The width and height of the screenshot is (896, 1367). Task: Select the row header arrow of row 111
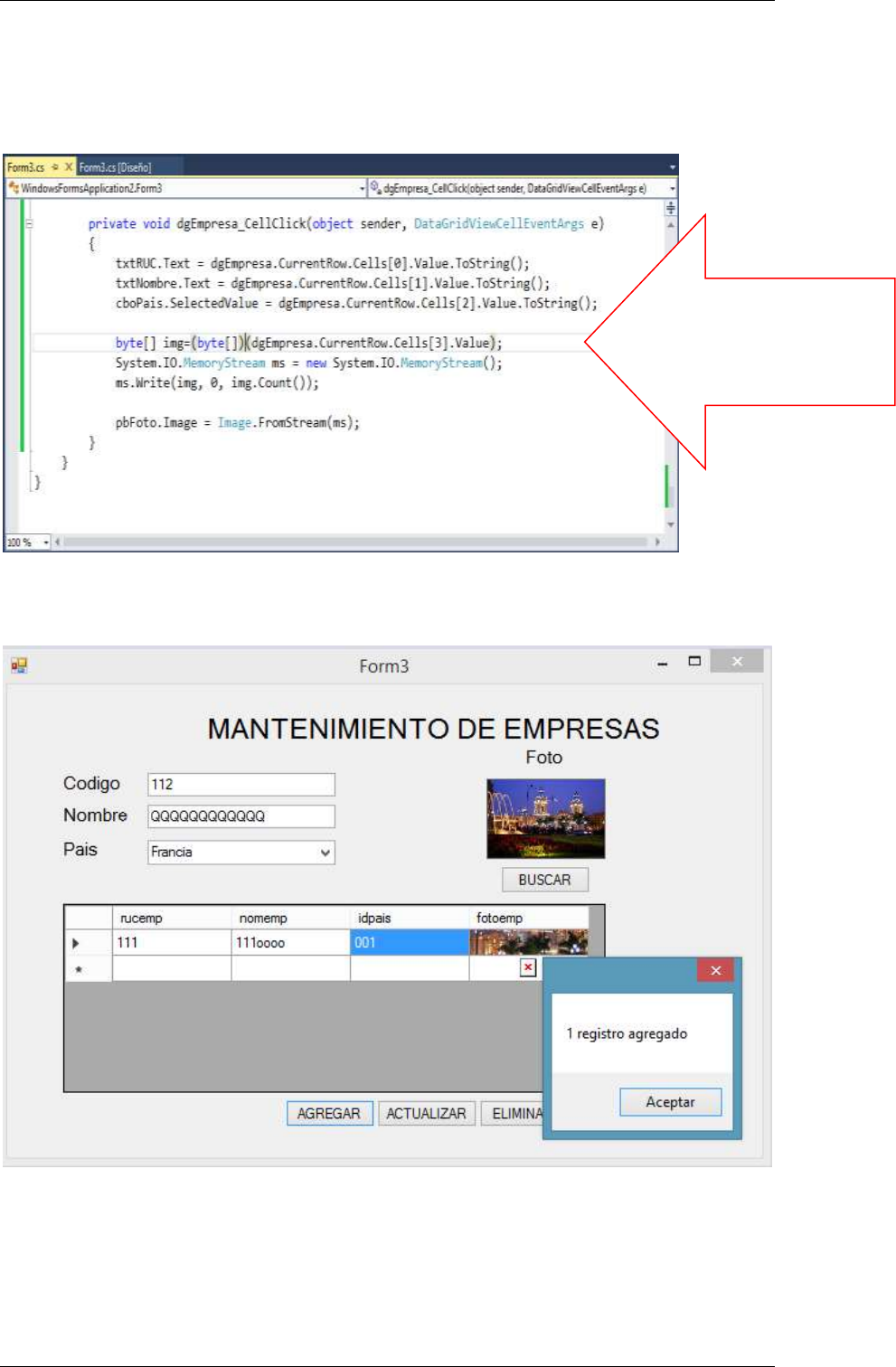point(88,943)
